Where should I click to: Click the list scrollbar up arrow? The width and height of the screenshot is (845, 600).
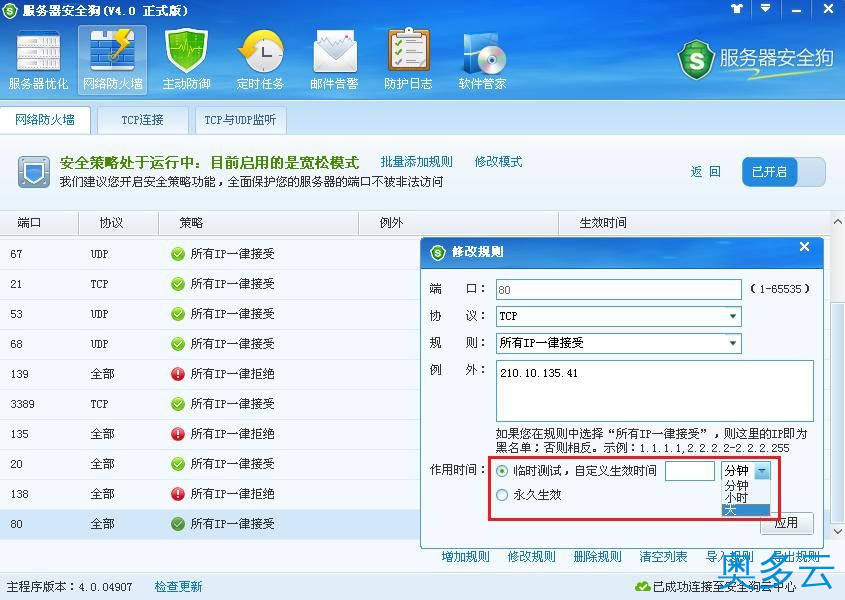pyautogui.click(x=837, y=222)
